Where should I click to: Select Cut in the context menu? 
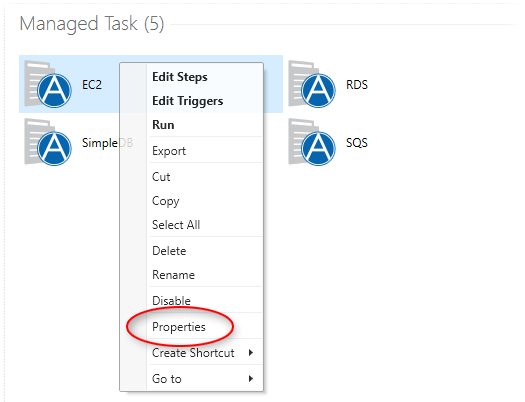(x=161, y=177)
